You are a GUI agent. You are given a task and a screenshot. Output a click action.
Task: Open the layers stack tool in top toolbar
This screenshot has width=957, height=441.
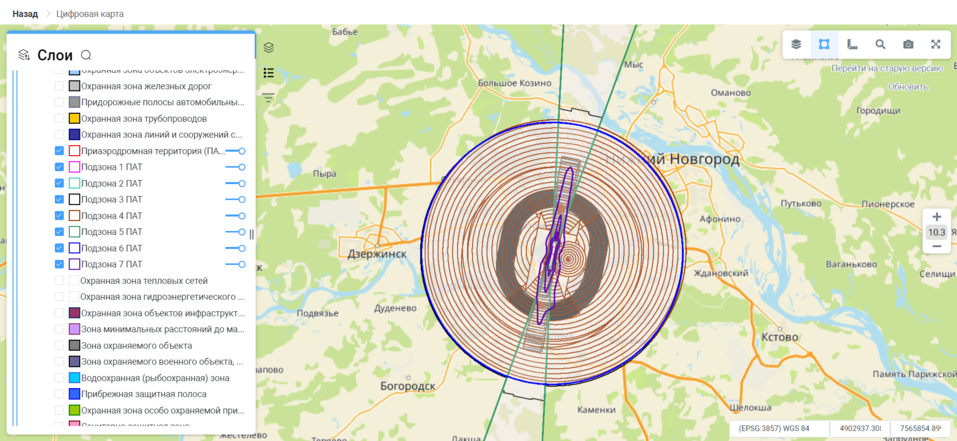(x=796, y=44)
